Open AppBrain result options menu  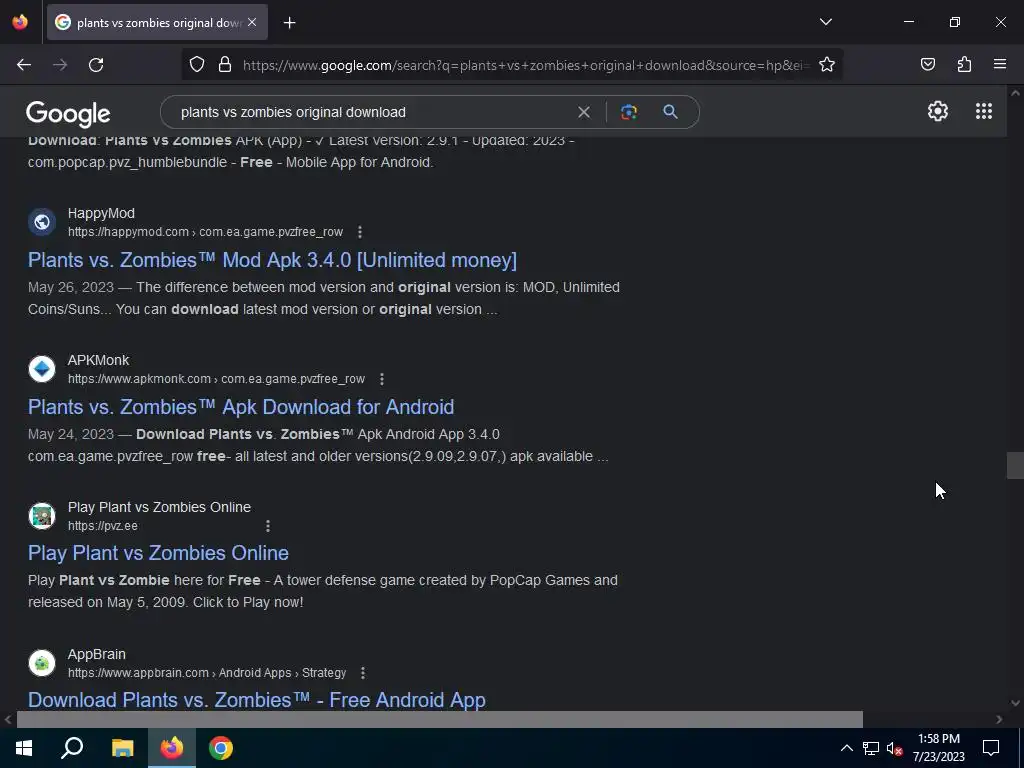click(x=362, y=673)
